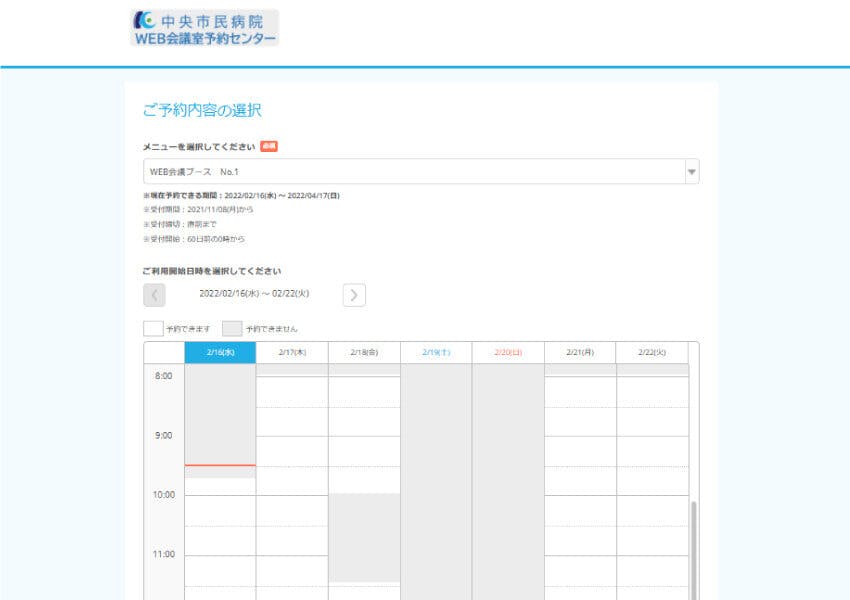Pick the 10:00 slot on 2/21(月)
The width and height of the screenshot is (850, 600).
coord(580,510)
